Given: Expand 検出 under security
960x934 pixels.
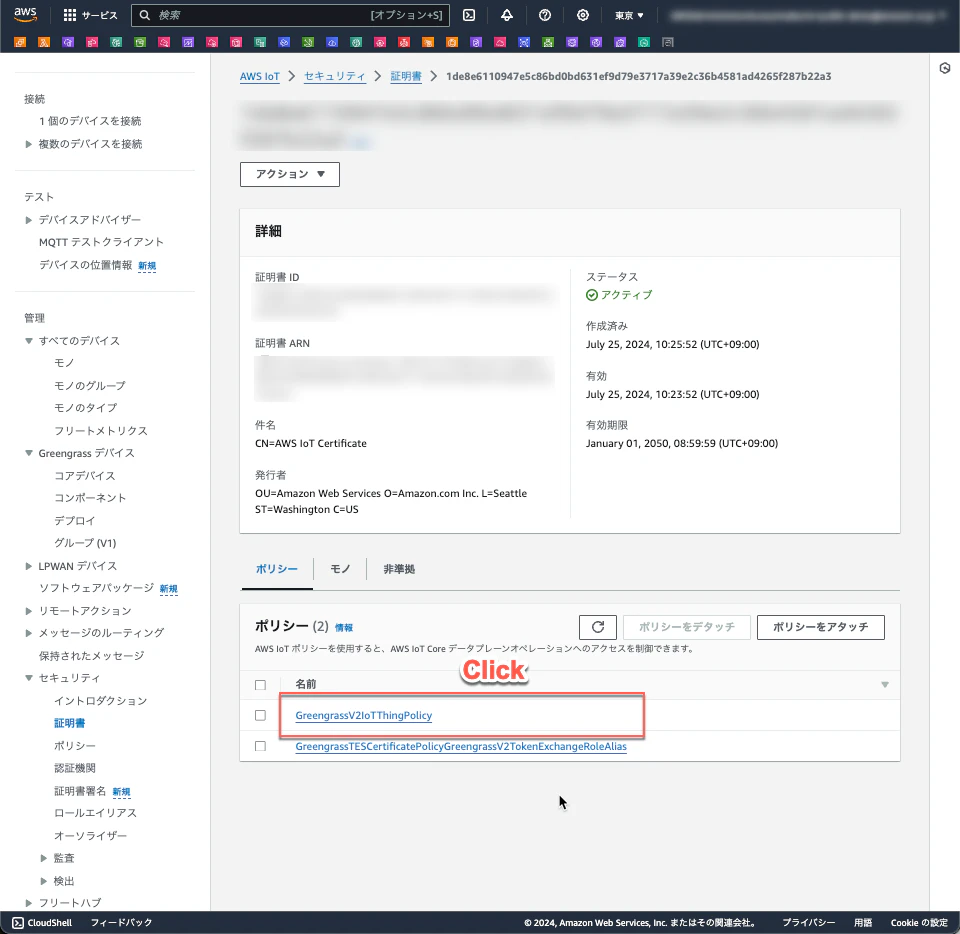Looking at the screenshot, I should pos(43,881).
